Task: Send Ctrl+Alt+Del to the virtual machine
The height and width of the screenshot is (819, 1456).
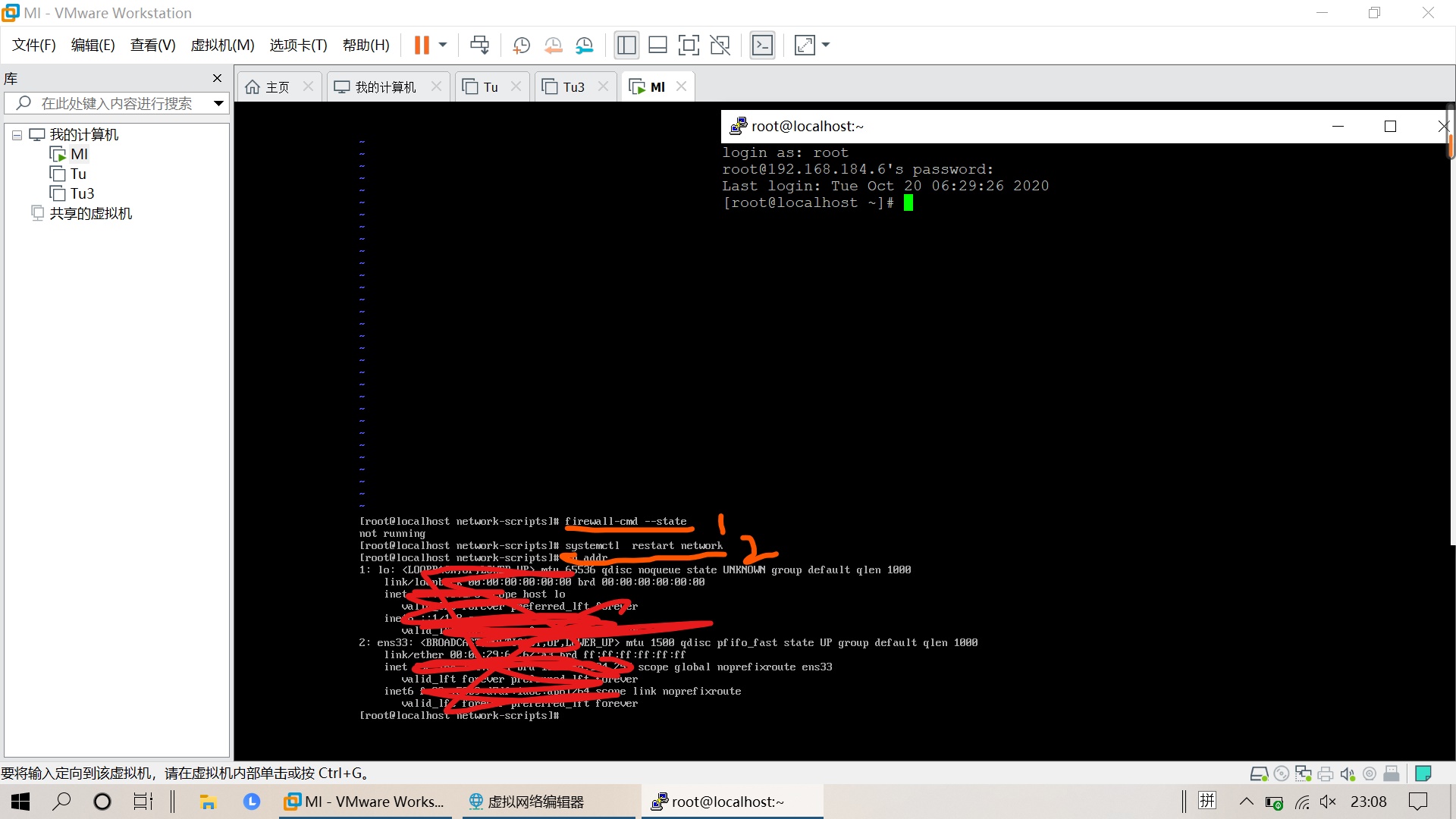Action: click(x=479, y=45)
